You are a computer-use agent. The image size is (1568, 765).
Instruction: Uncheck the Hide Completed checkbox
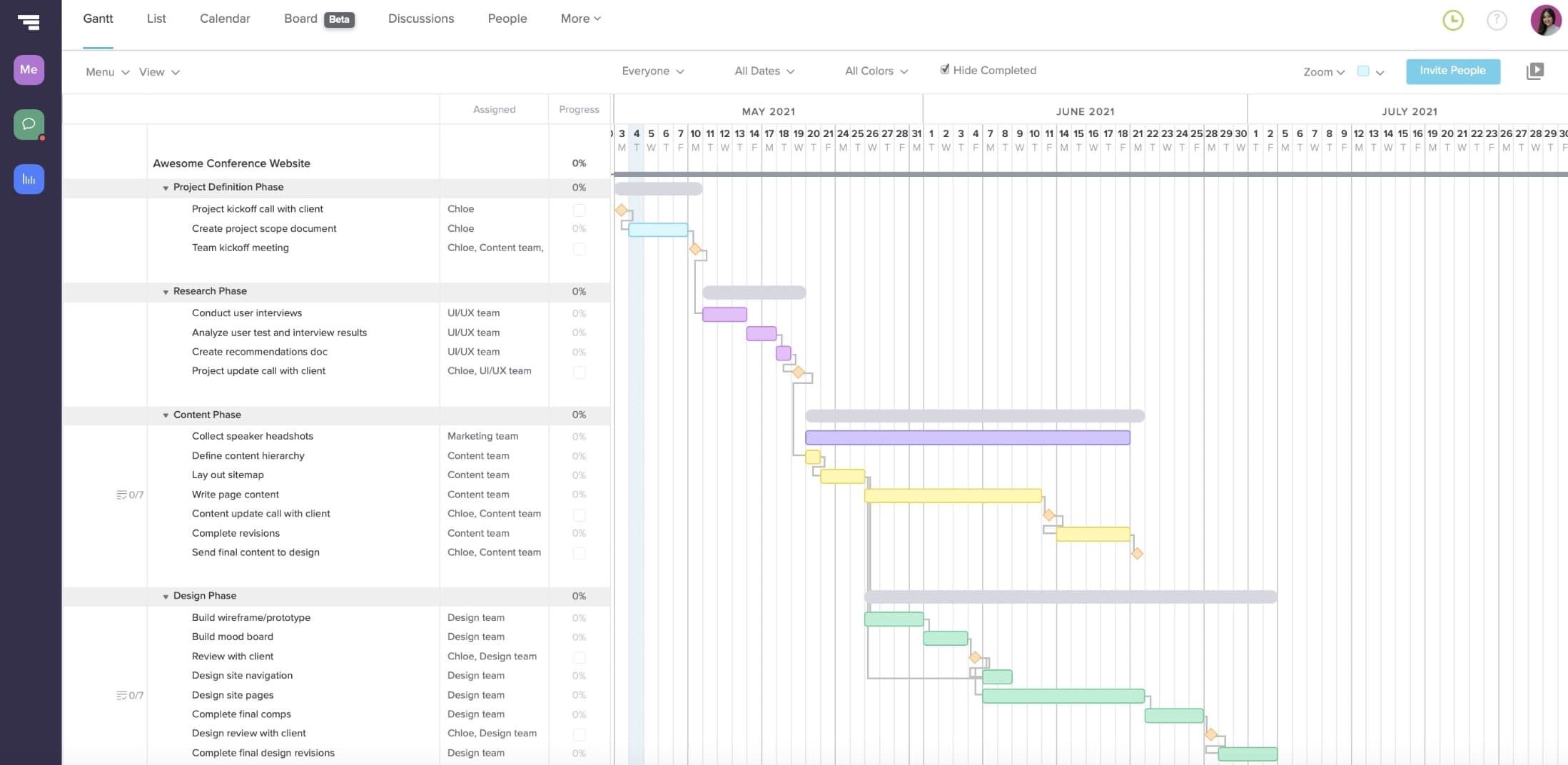[945, 69]
